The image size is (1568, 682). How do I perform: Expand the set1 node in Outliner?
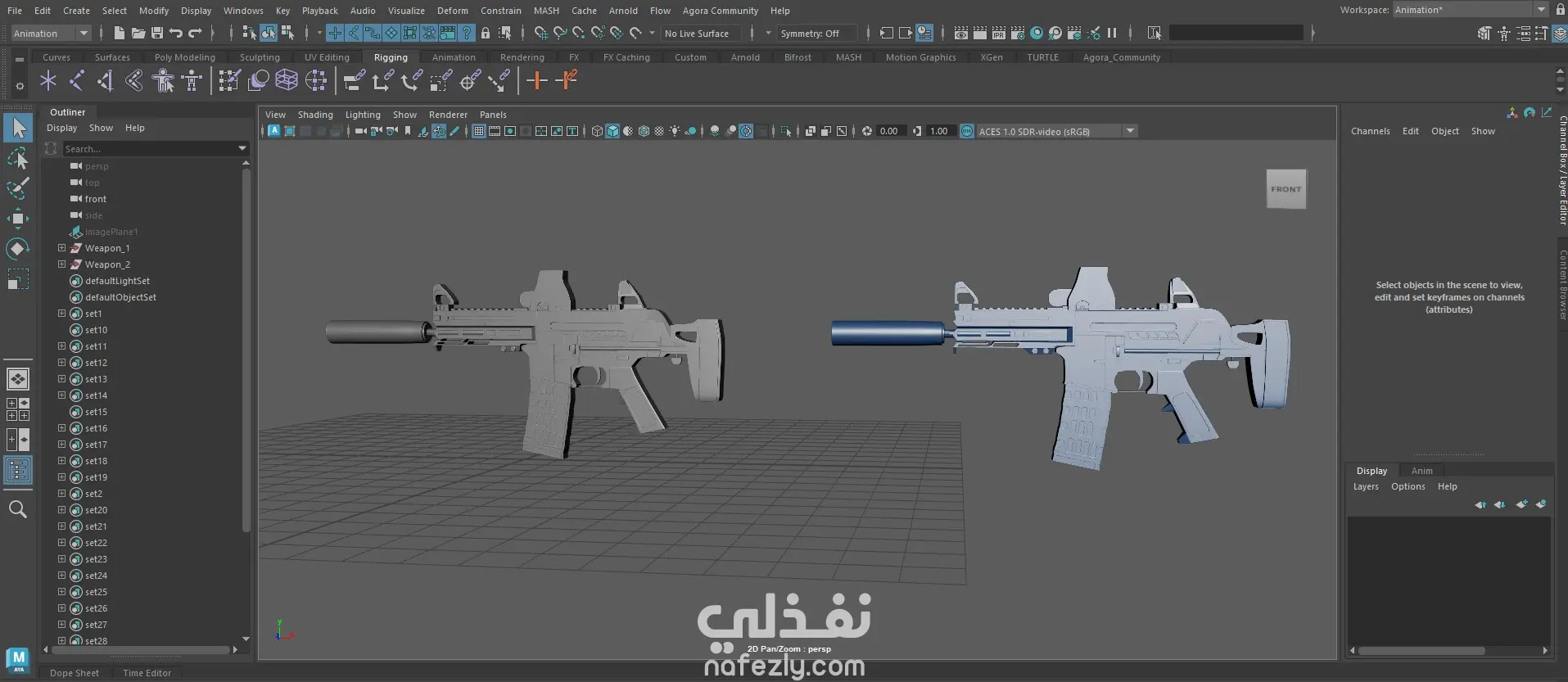click(x=61, y=313)
